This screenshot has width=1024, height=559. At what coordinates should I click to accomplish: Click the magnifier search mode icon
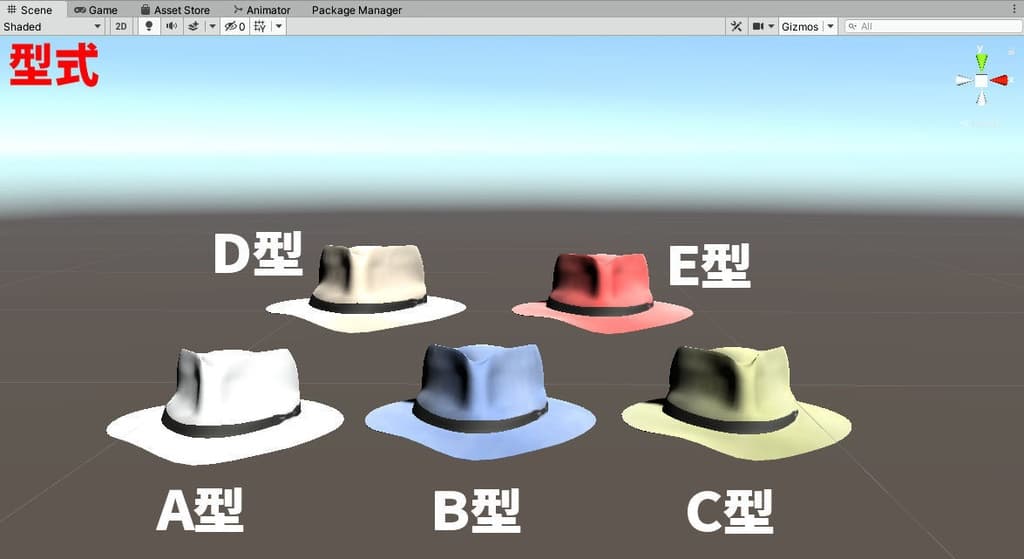[852, 26]
